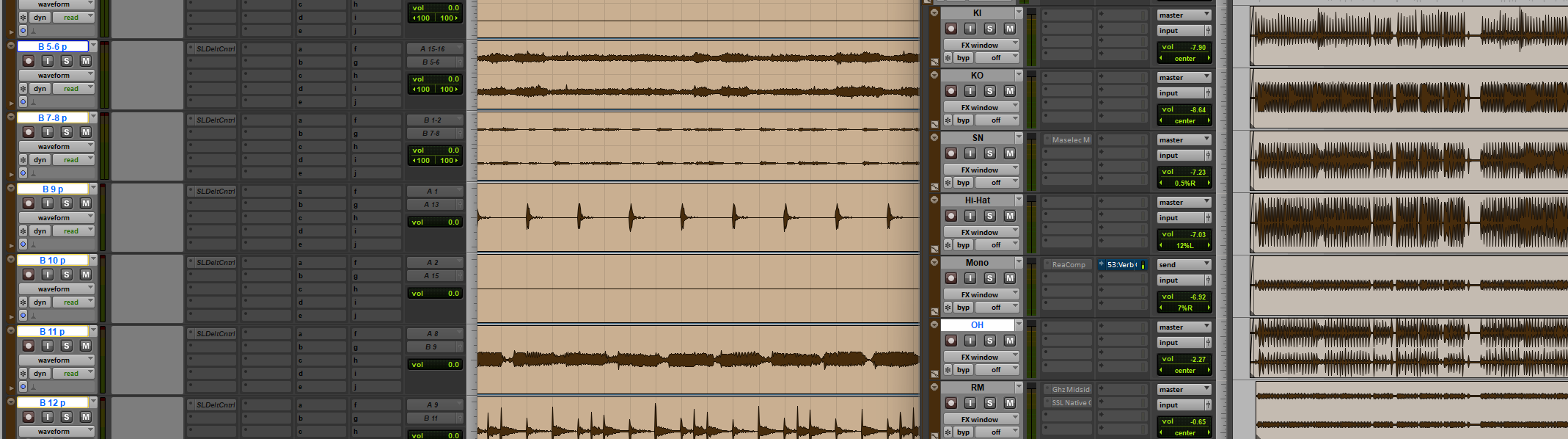
Task: Click B 9 p transient waveform clip
Action: coord(698,217)
